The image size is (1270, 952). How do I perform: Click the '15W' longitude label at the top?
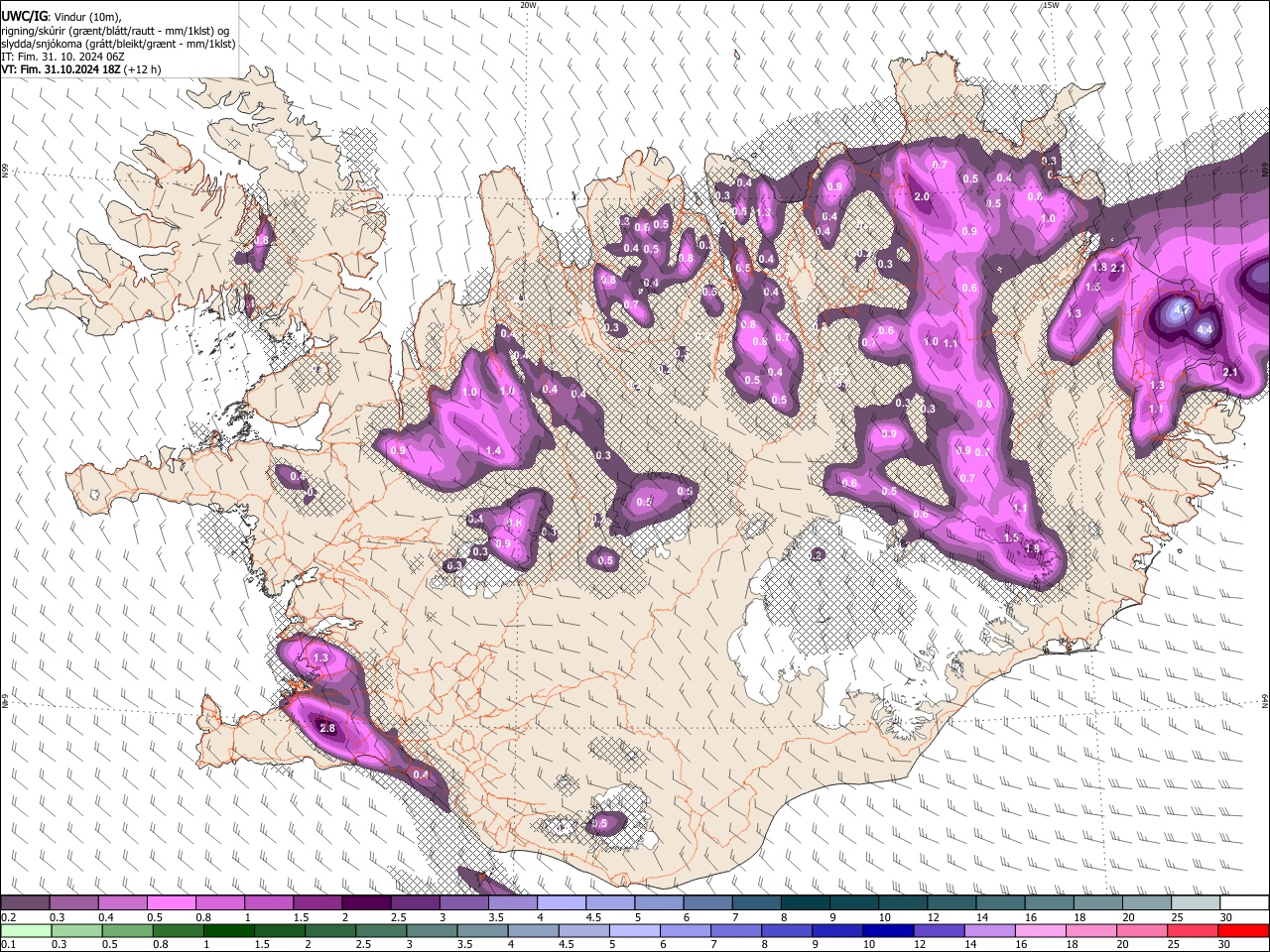pyautogui.click(x=1051, y=5)
